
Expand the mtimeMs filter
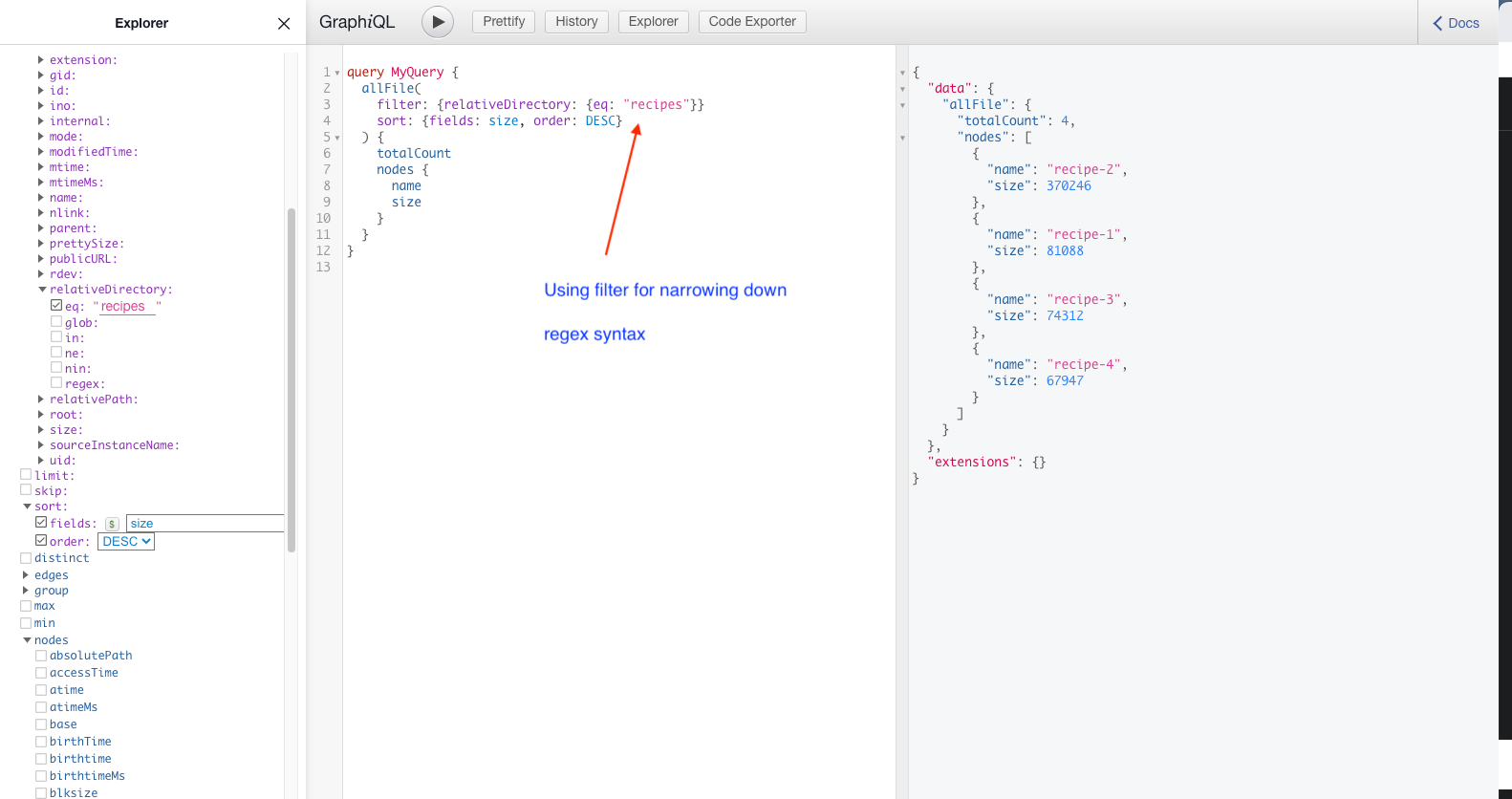click(41, 182)
